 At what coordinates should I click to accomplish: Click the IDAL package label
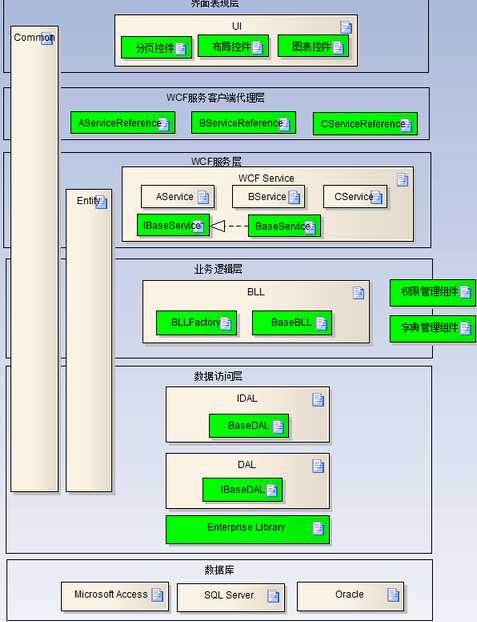coord(247,398)
